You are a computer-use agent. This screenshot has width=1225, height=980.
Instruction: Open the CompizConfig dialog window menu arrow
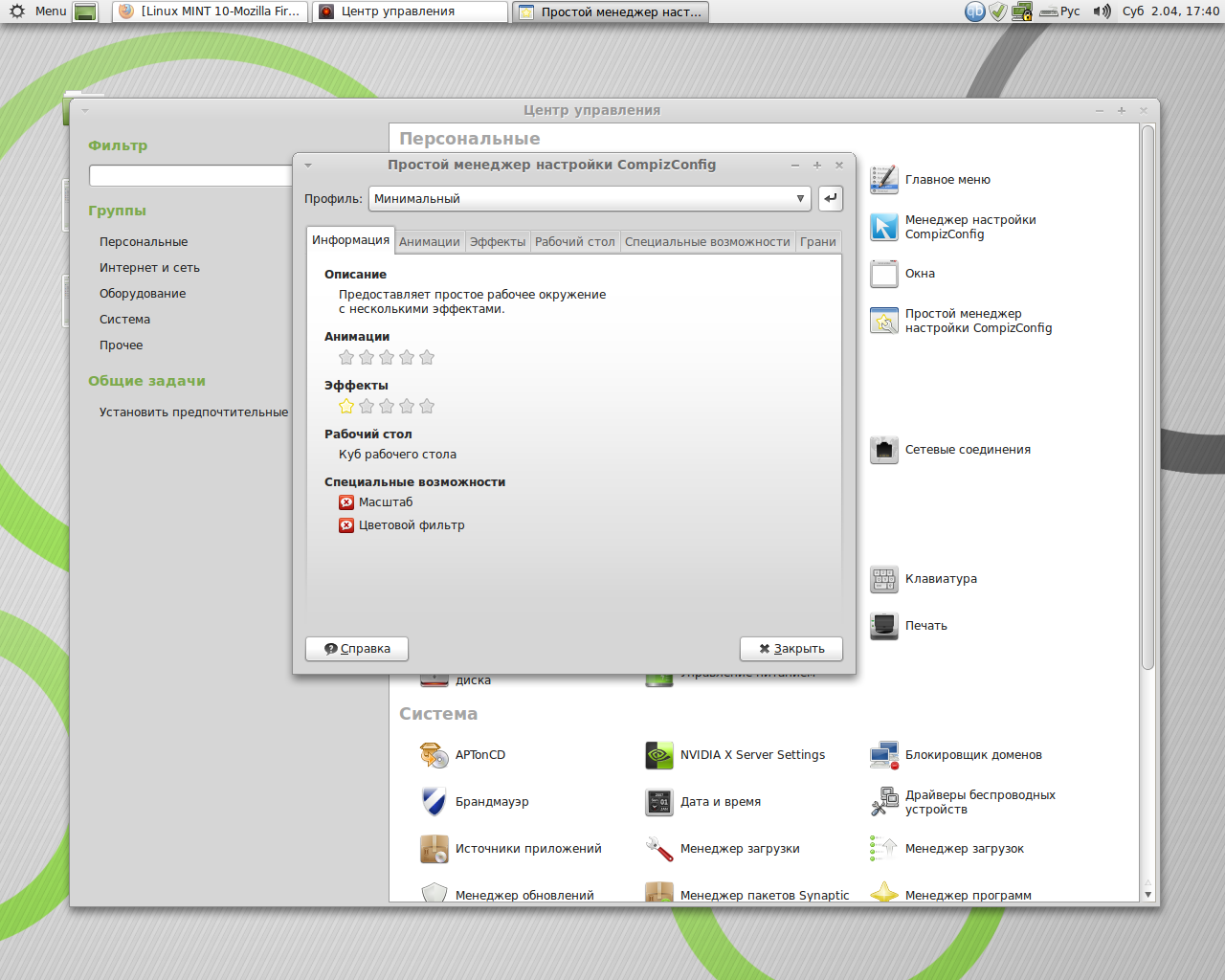click(x=308, y=166)
